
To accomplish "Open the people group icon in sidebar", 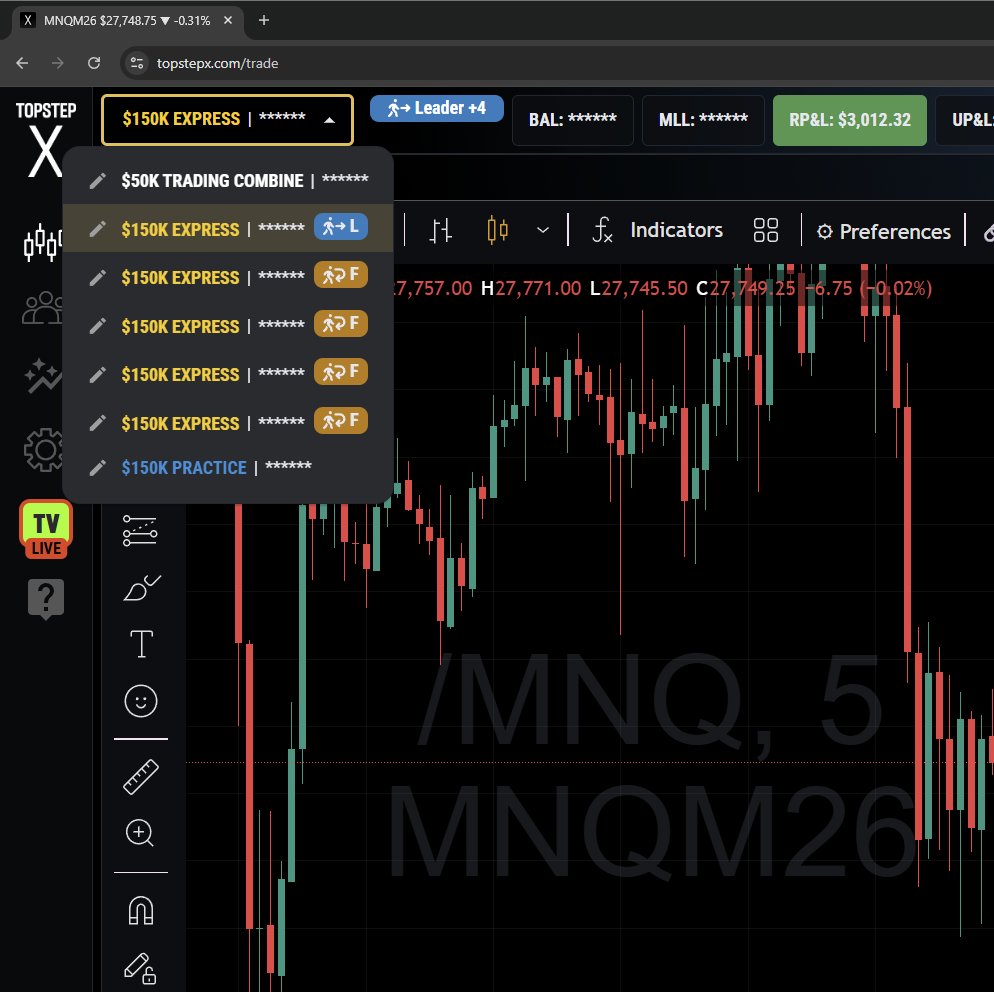I will [x=42, y=309].
